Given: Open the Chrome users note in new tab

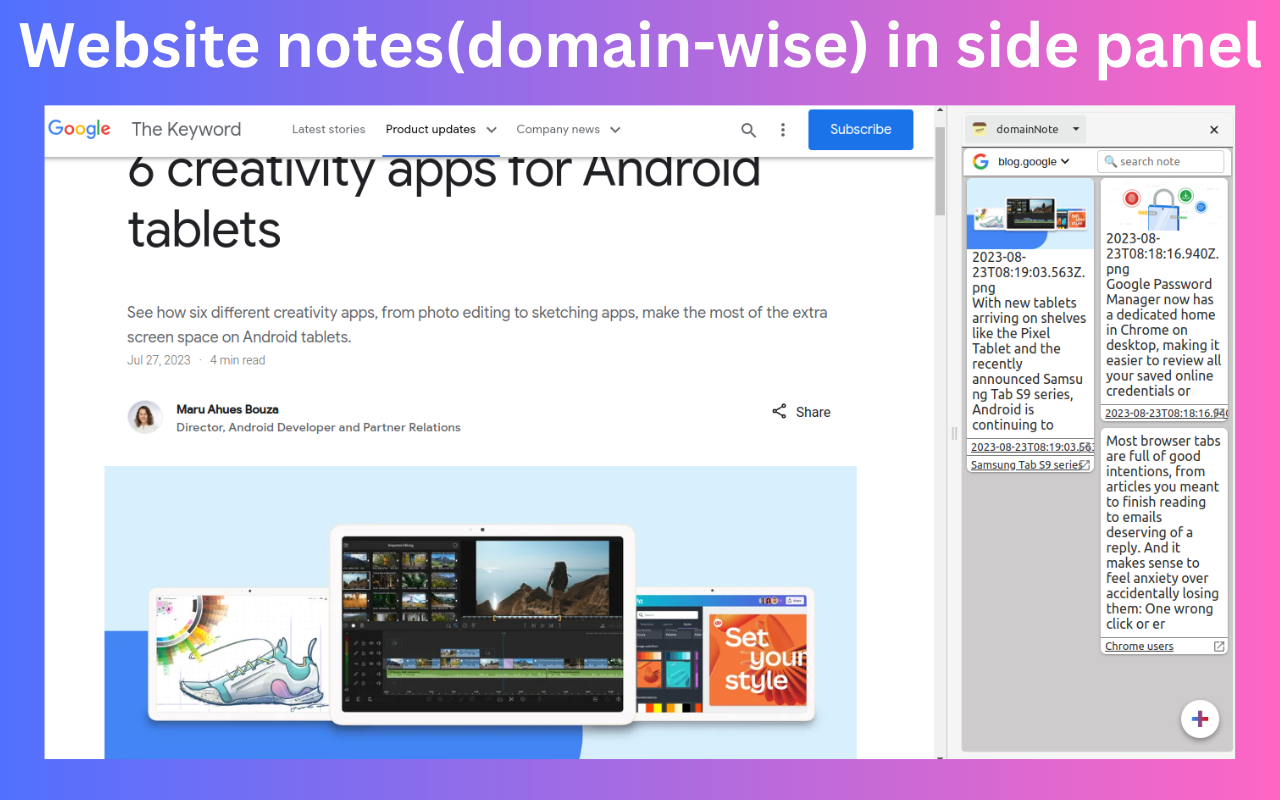Looking at the screenshot, I should pyautogui.click(x=1218, y=645).
